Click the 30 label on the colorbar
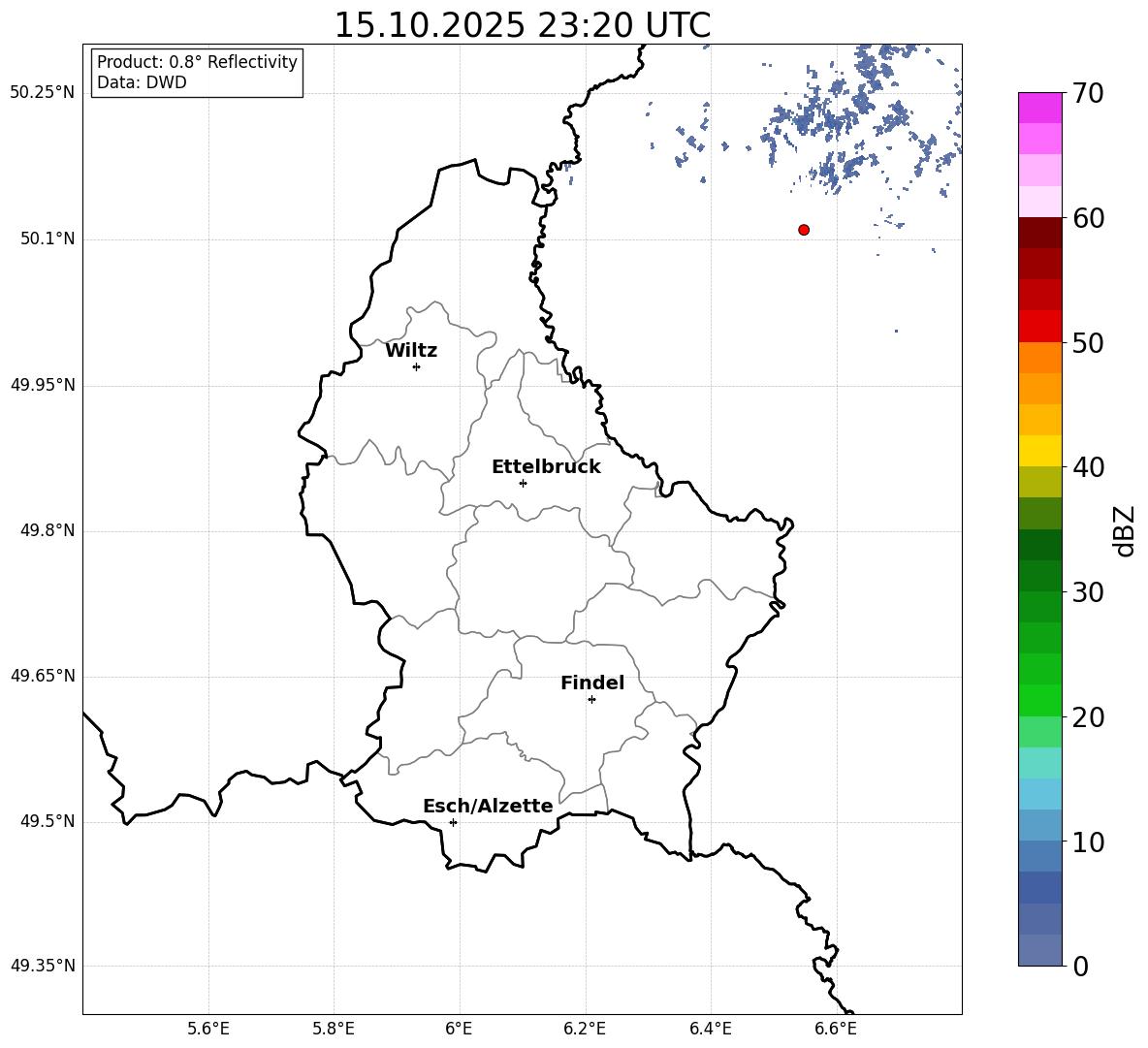The image size is (1148, 1048). click(x=1088, y=591)
